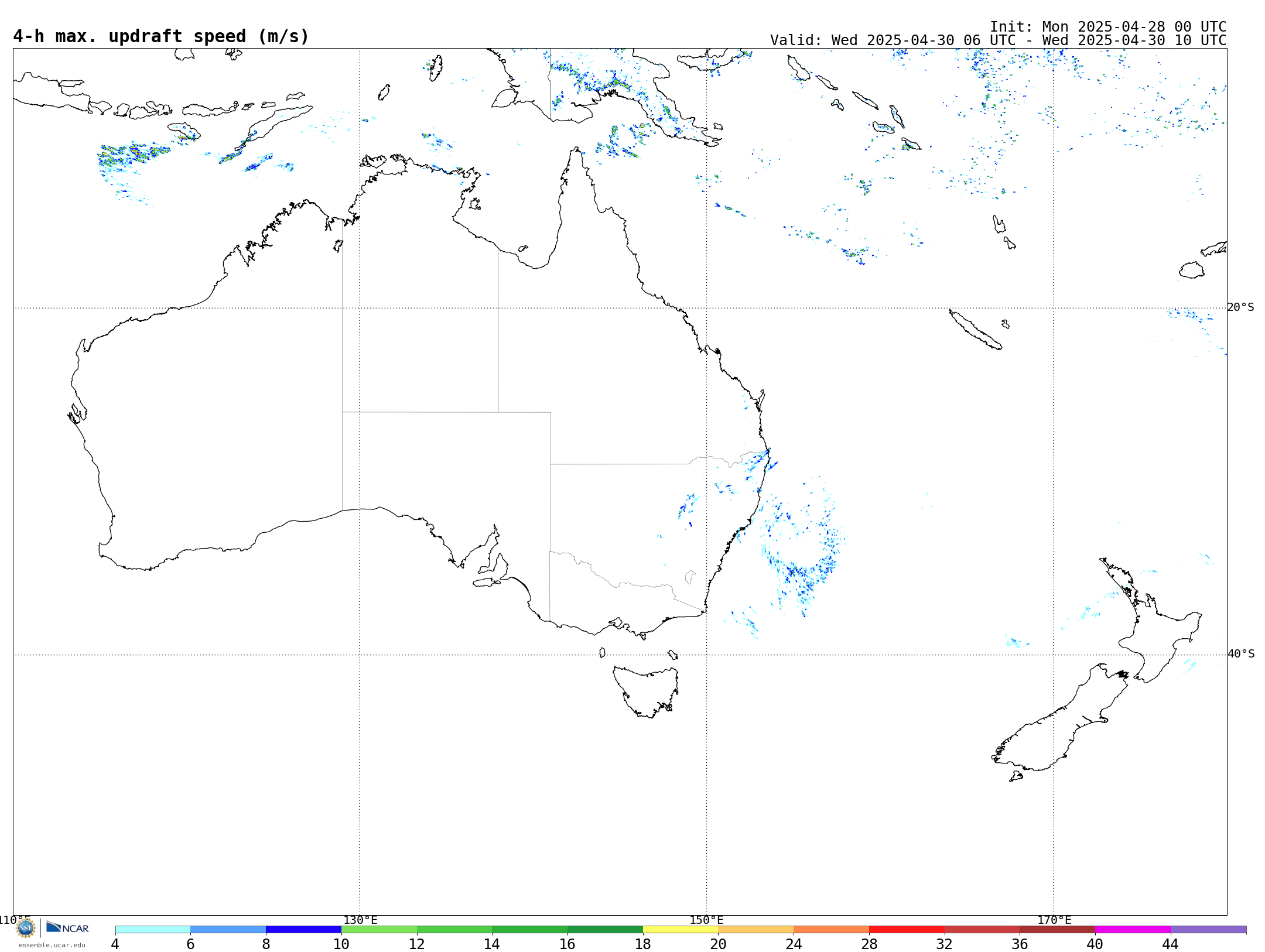
Task: Select the dark brown-red 36–40 colorbar swatch
Action: [x=1057, y=929]
